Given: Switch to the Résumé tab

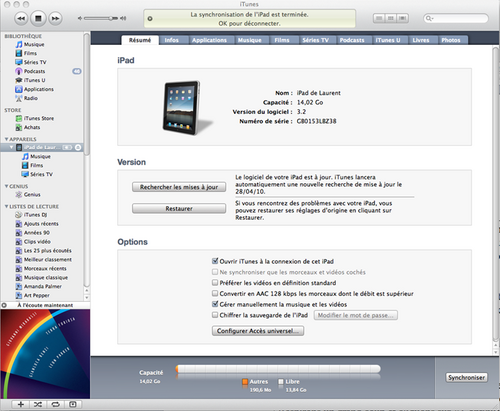Looking at the screenshot, I should (x=140, y=40).
